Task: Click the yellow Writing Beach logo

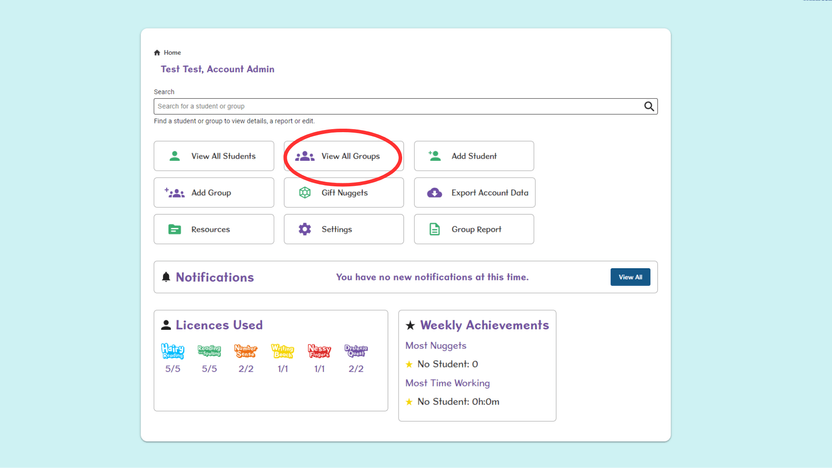Action: click(282, 351)
